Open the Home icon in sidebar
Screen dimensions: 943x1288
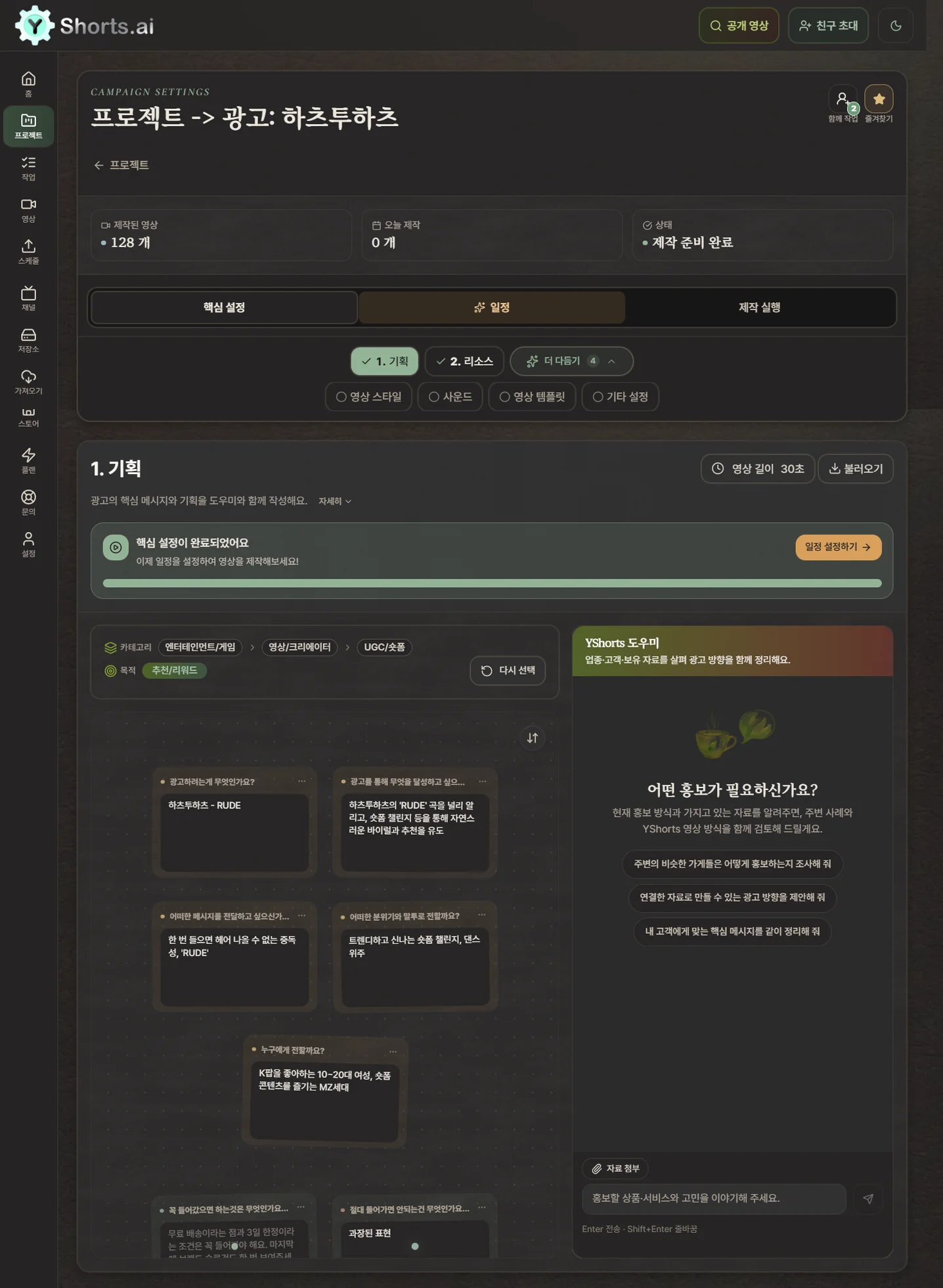coord(28,83)
